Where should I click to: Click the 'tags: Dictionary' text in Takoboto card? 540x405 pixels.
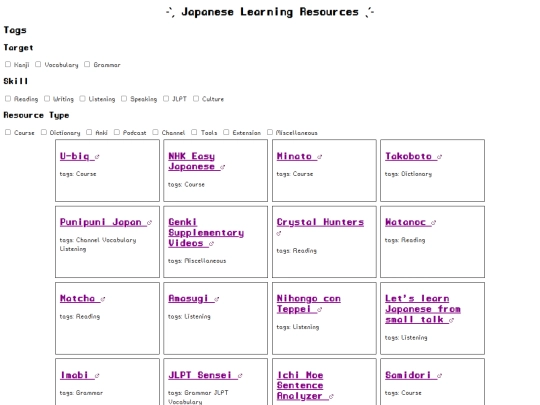click(408, 174)
